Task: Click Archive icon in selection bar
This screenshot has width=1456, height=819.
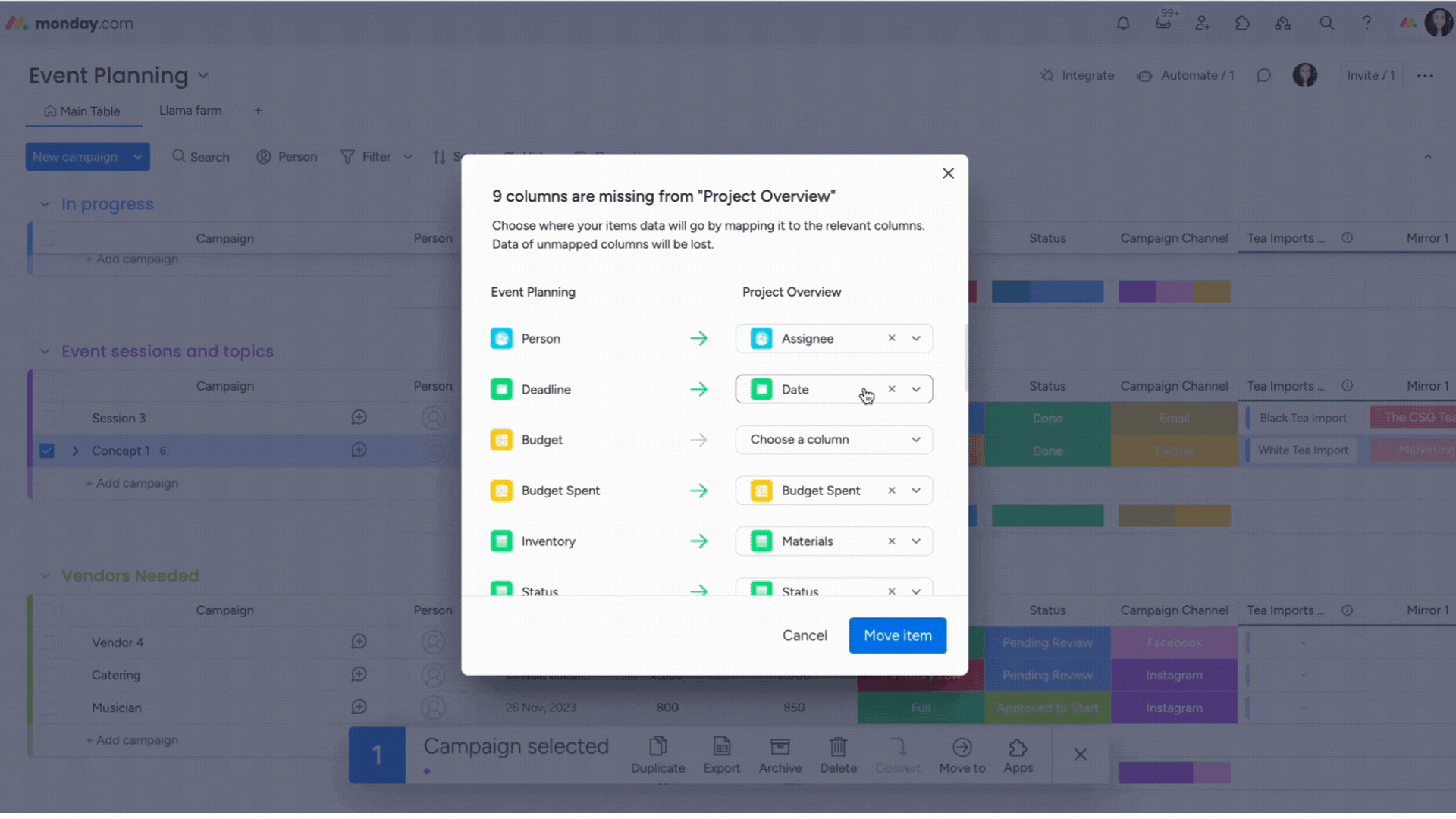Action: click(x=780, y=755)
